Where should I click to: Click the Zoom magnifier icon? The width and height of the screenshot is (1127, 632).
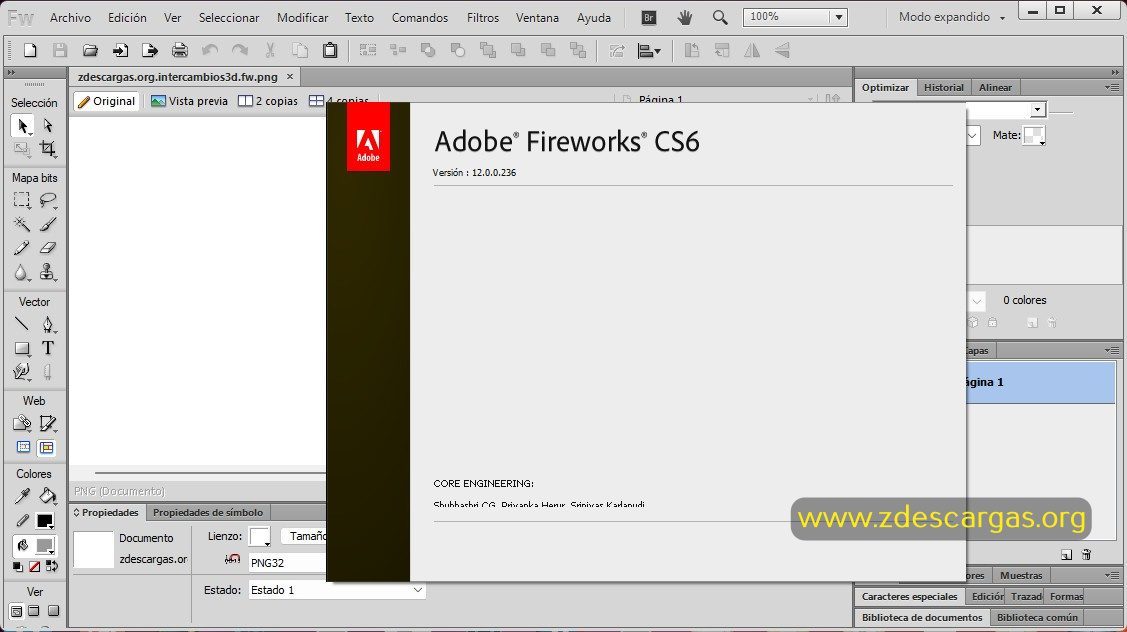(x=719, y=17)
